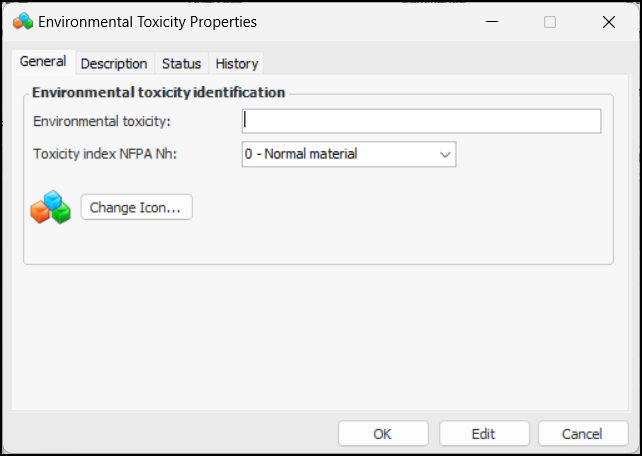This screenshot has height=456, width=642.
Task: Go to the Status tab
Action: pyautogui.click(x=181, y=63)
